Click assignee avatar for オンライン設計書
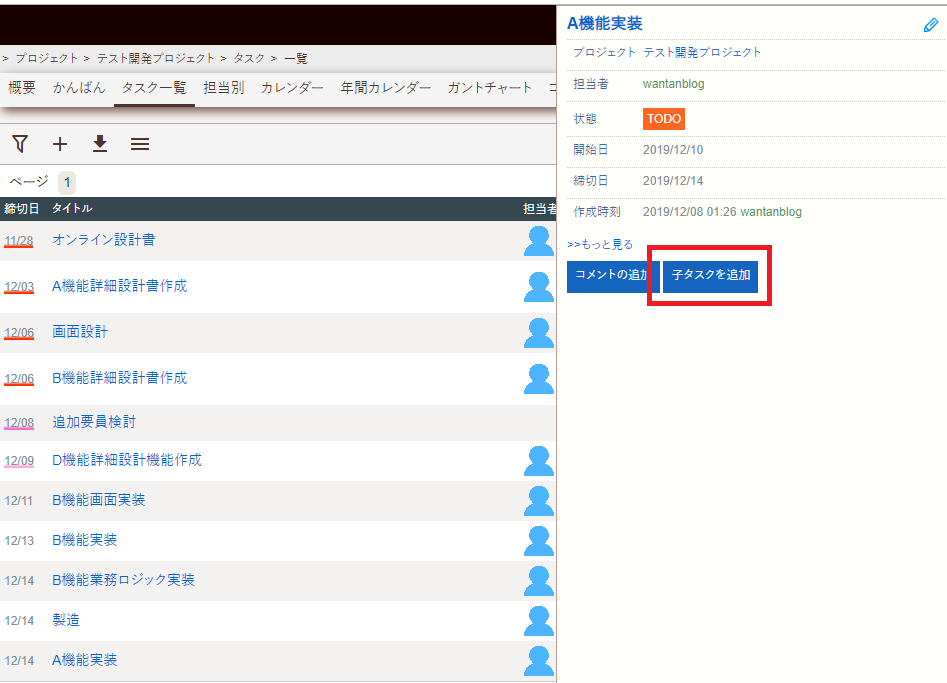Viewport: 947px width, 683px height. [x=539, y=241]
